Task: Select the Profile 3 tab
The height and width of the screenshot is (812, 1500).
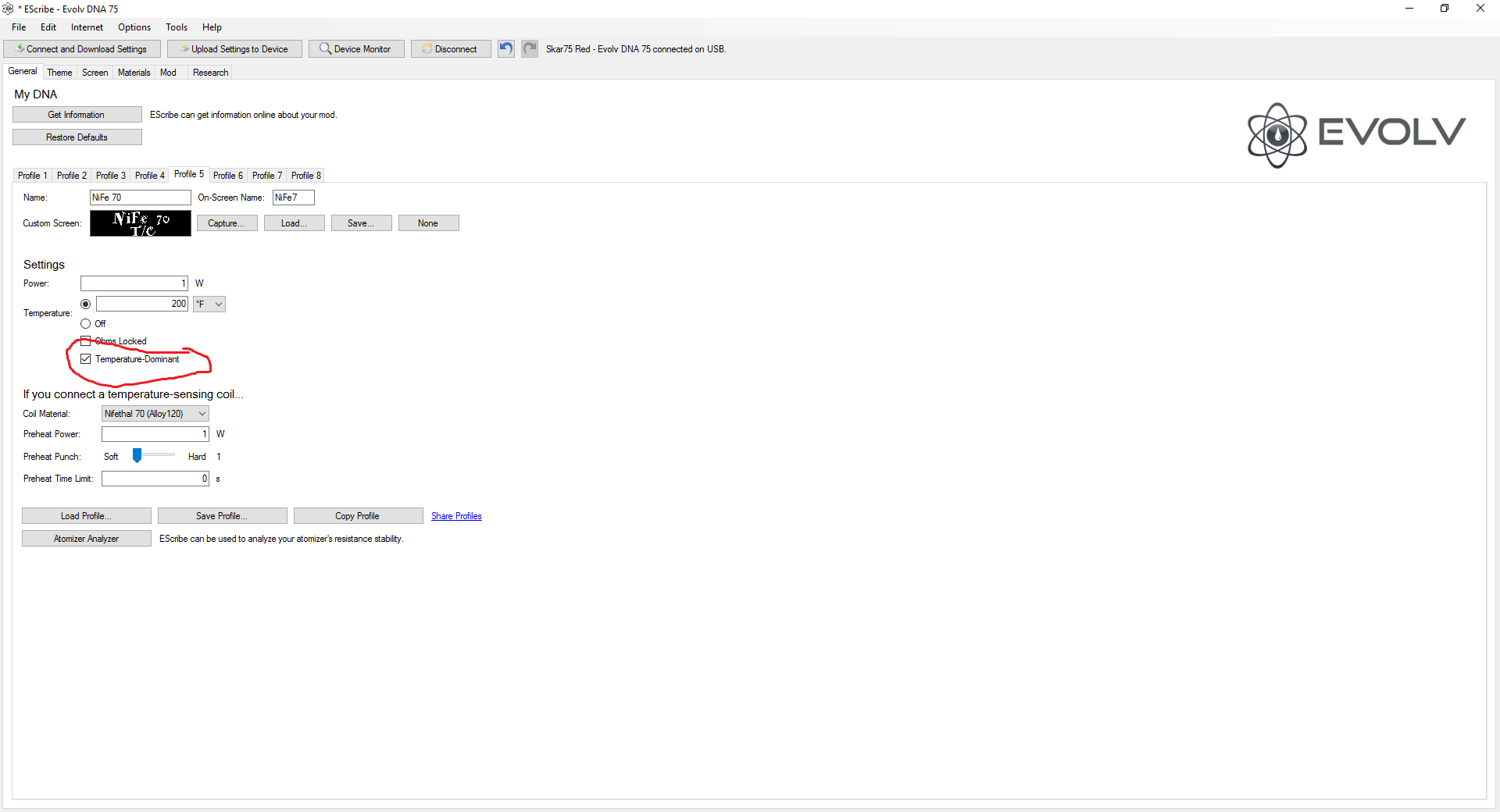Action: click(x=110, y=176)
